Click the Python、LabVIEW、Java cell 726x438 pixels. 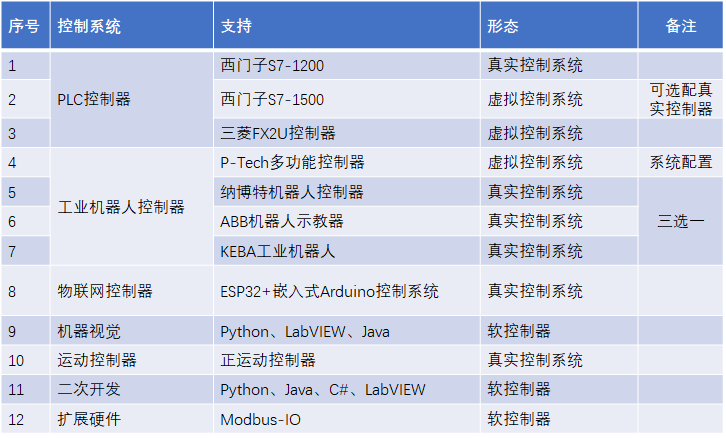pos(347,331)
